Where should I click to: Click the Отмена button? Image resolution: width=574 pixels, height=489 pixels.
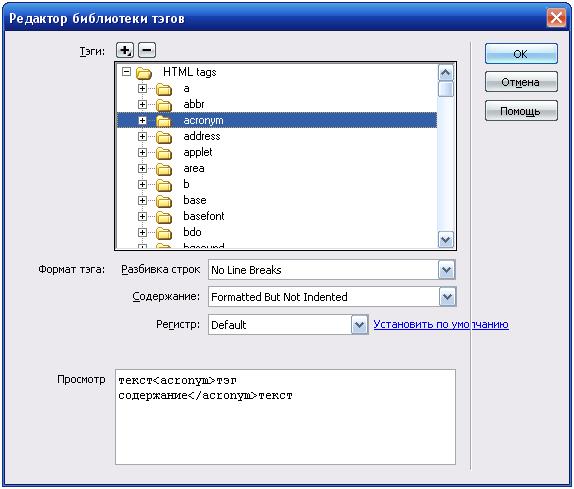pyautogui.click(x=521, y=82)
